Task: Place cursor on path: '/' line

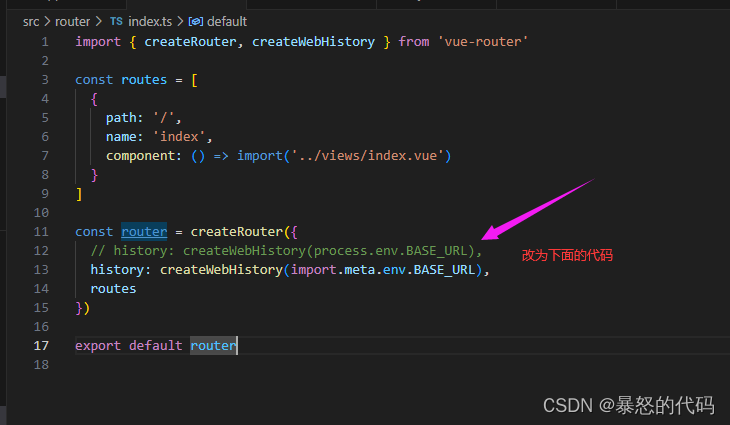Action: tap(143, 118)
